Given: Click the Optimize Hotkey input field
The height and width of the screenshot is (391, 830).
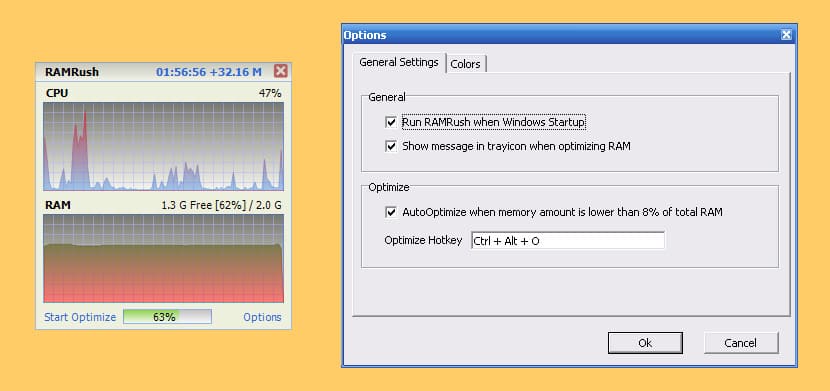Looking at the screenshot, I should 567,241.
